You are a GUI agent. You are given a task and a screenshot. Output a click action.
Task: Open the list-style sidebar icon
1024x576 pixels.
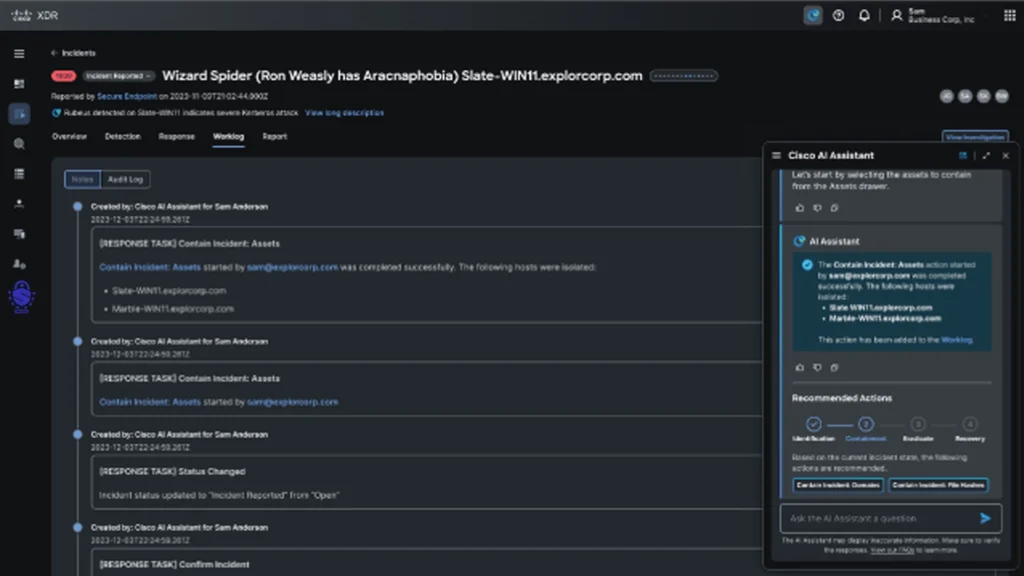click(x=19, y=174)
